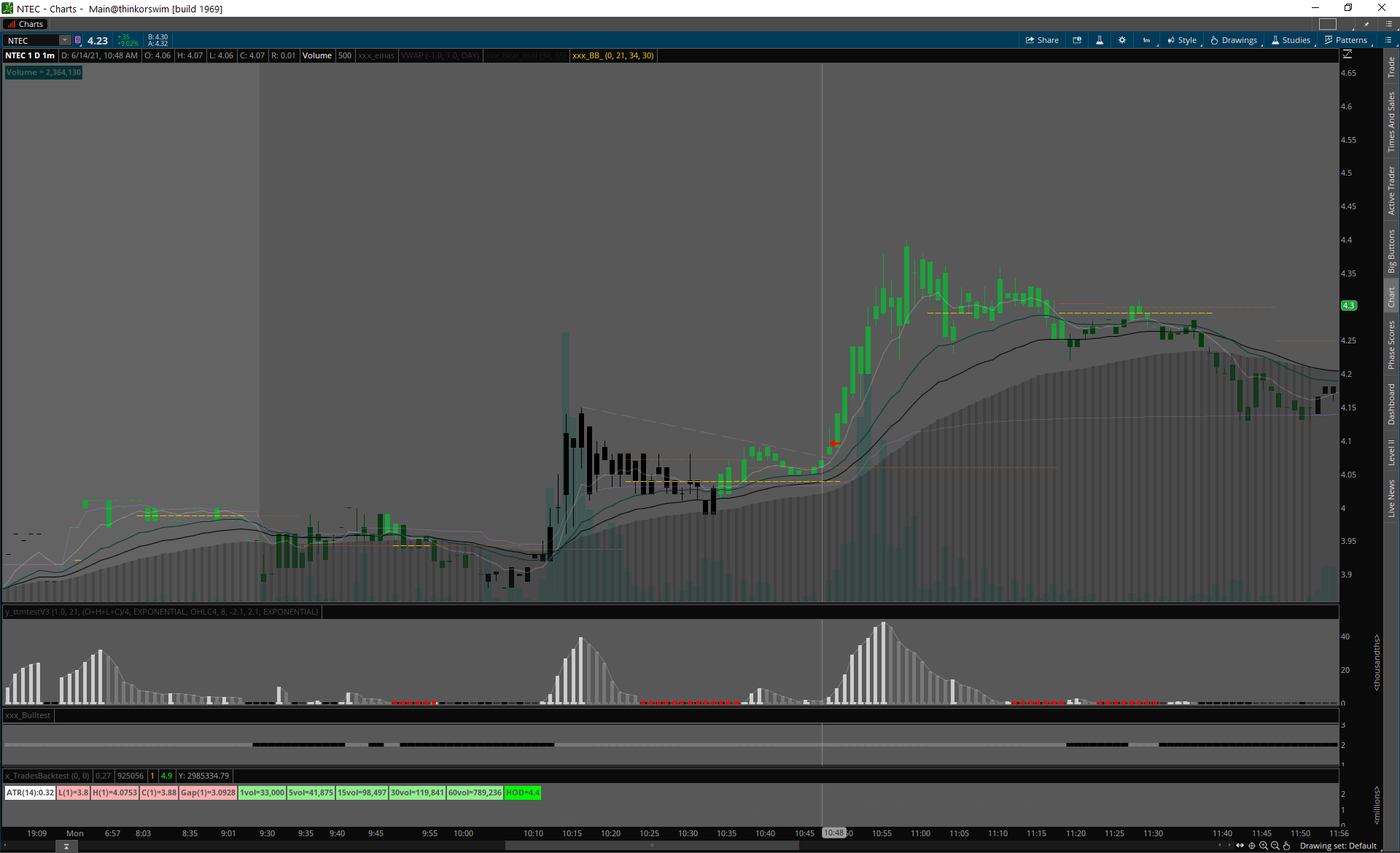
Task: Click the zoom out magnifier icon
Action: (x=1275, y=846)
